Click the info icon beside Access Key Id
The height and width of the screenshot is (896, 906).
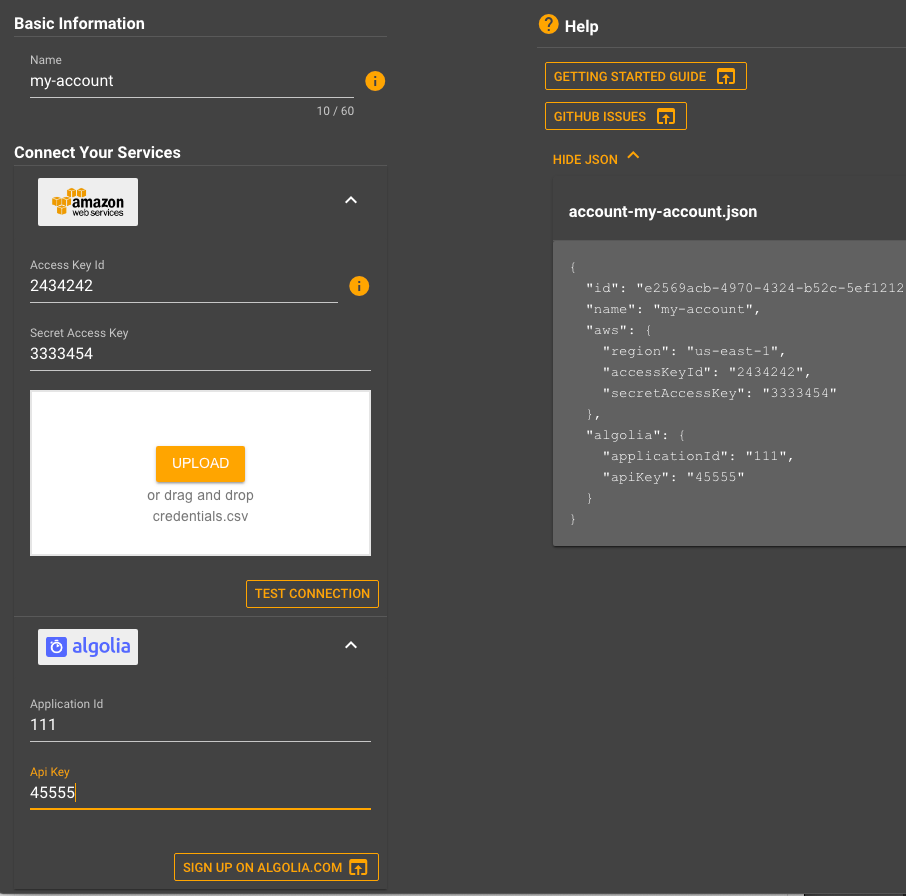point(359,286)
